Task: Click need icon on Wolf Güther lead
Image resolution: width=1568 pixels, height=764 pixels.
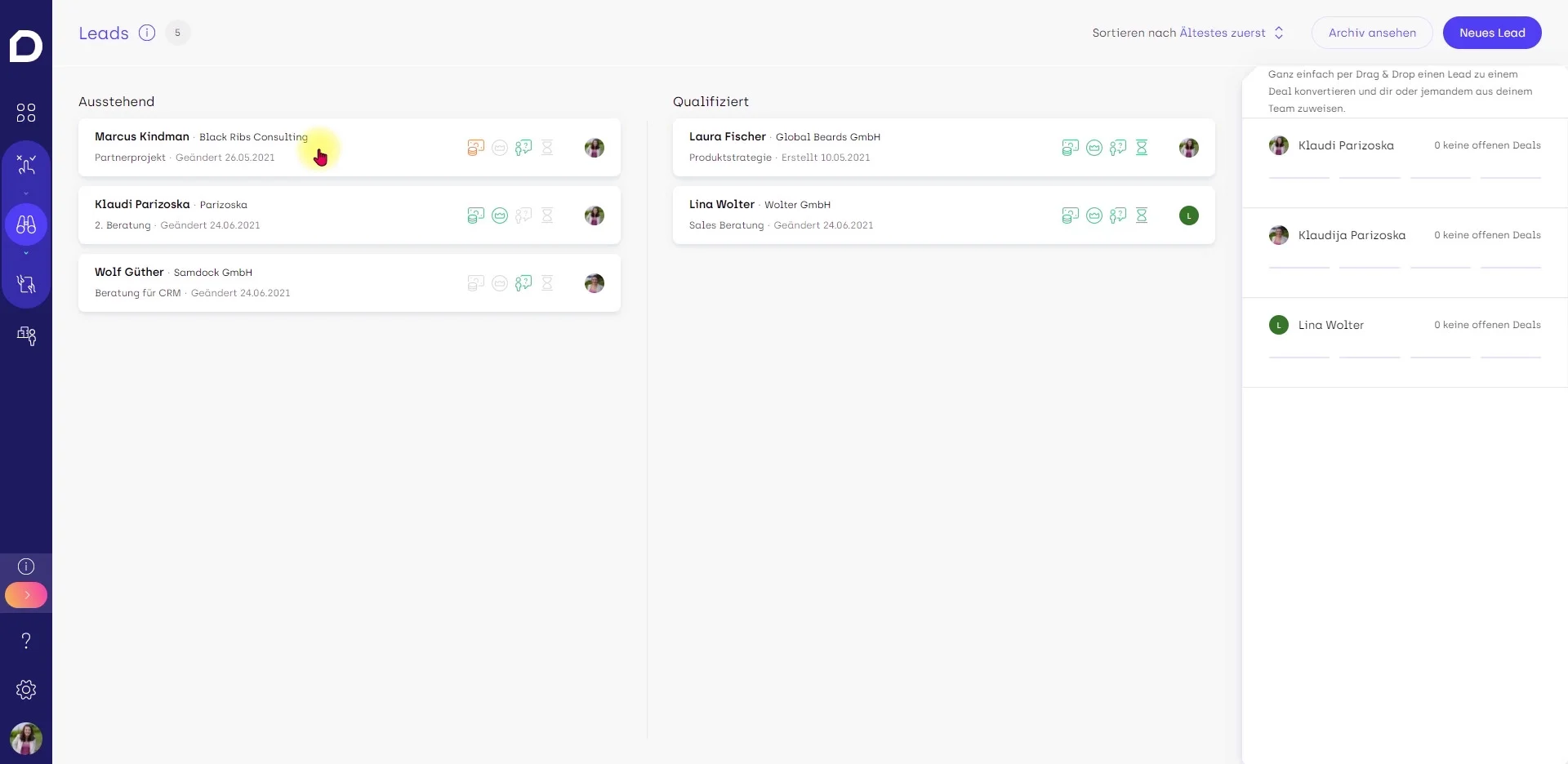Action: click(x=523, y=283)
